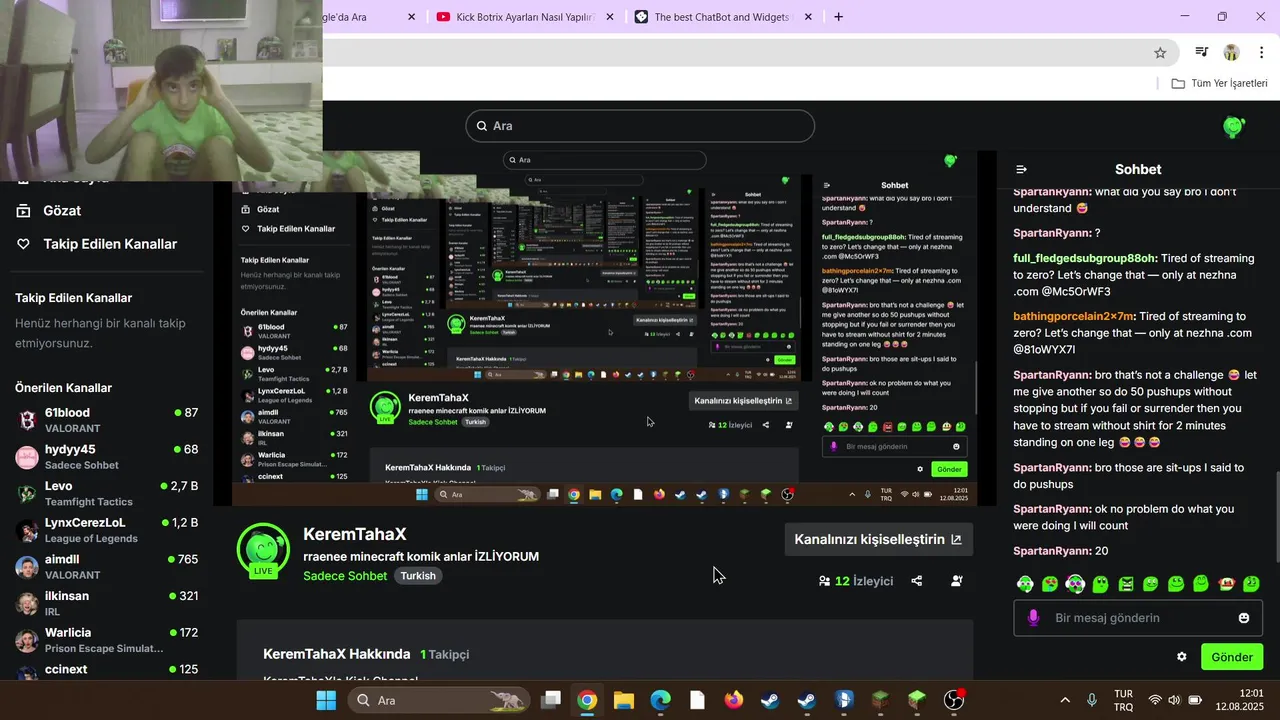Click the follow user icon beside share
The width and height of the screenshot is (1280, 720).
click(x=957, y=581)
